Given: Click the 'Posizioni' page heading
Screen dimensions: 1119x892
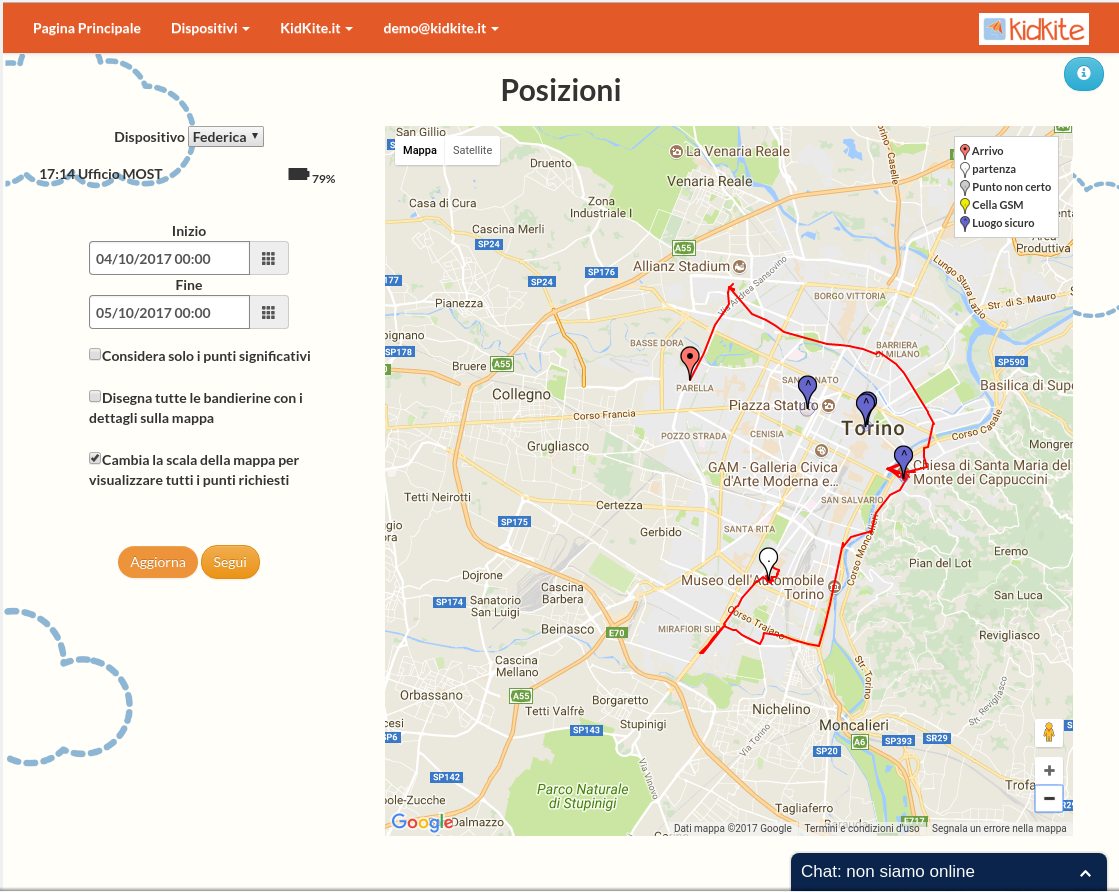Looking at the screenshot, I should [x=561, y=91].
